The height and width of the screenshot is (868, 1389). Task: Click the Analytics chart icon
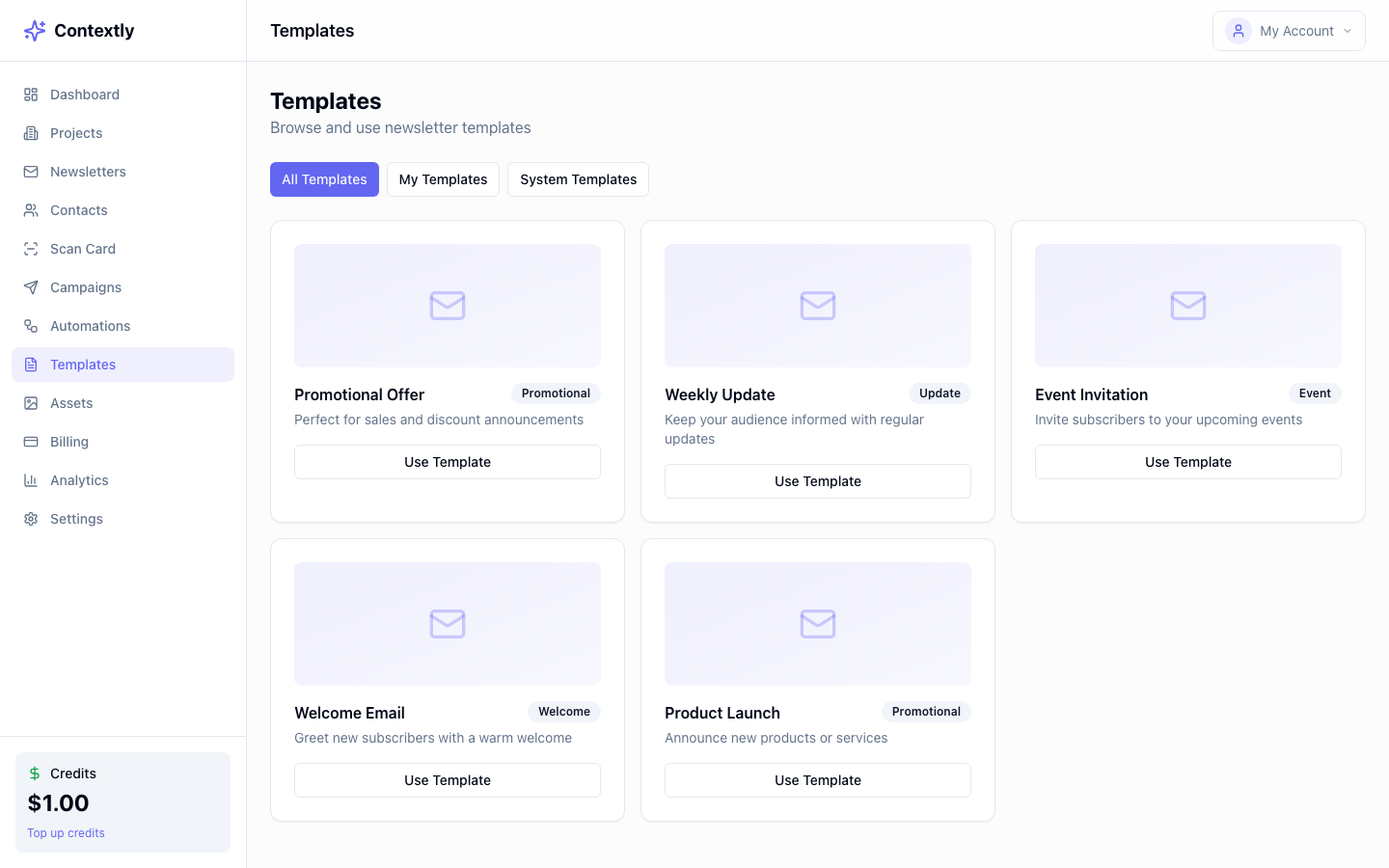31,479
